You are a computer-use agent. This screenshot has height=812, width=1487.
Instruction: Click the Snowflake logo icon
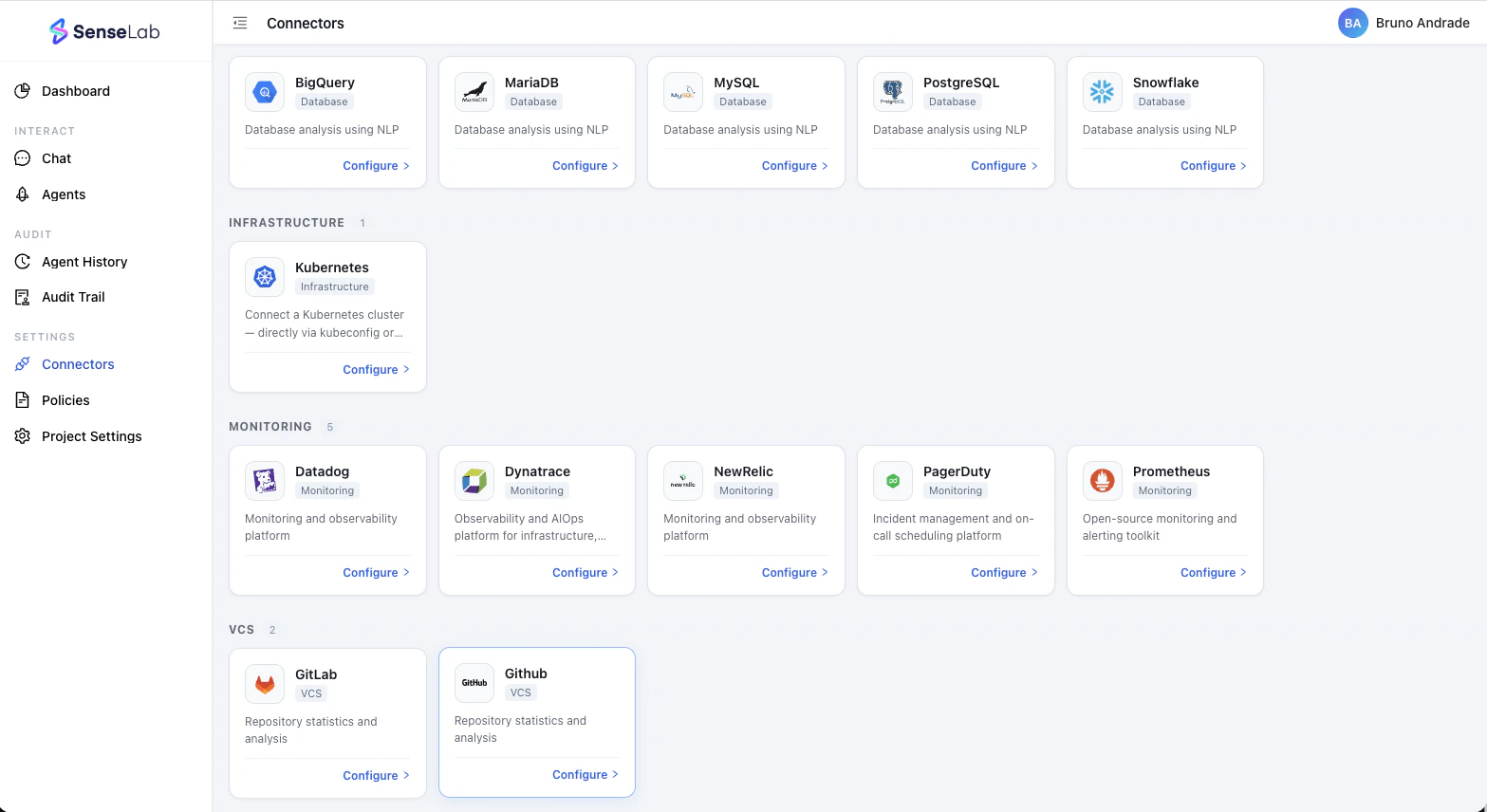point(1103,92)
